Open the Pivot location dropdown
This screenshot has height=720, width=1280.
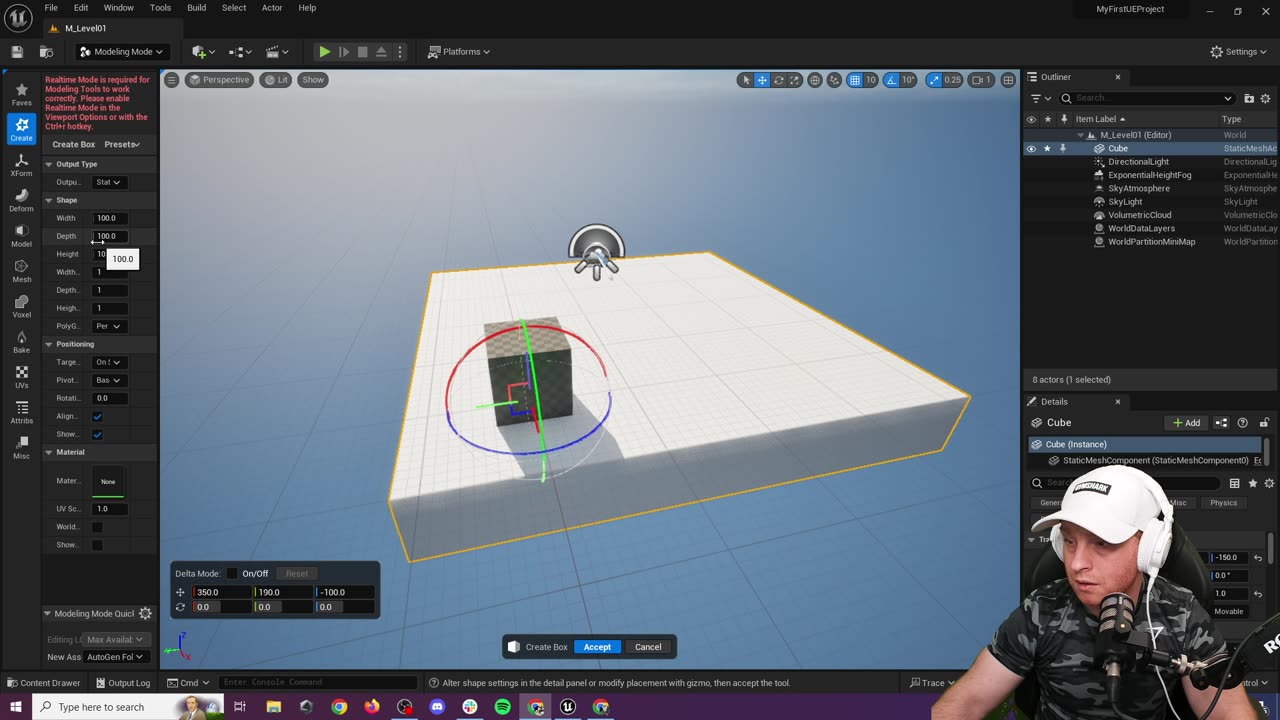click(108, 380)
